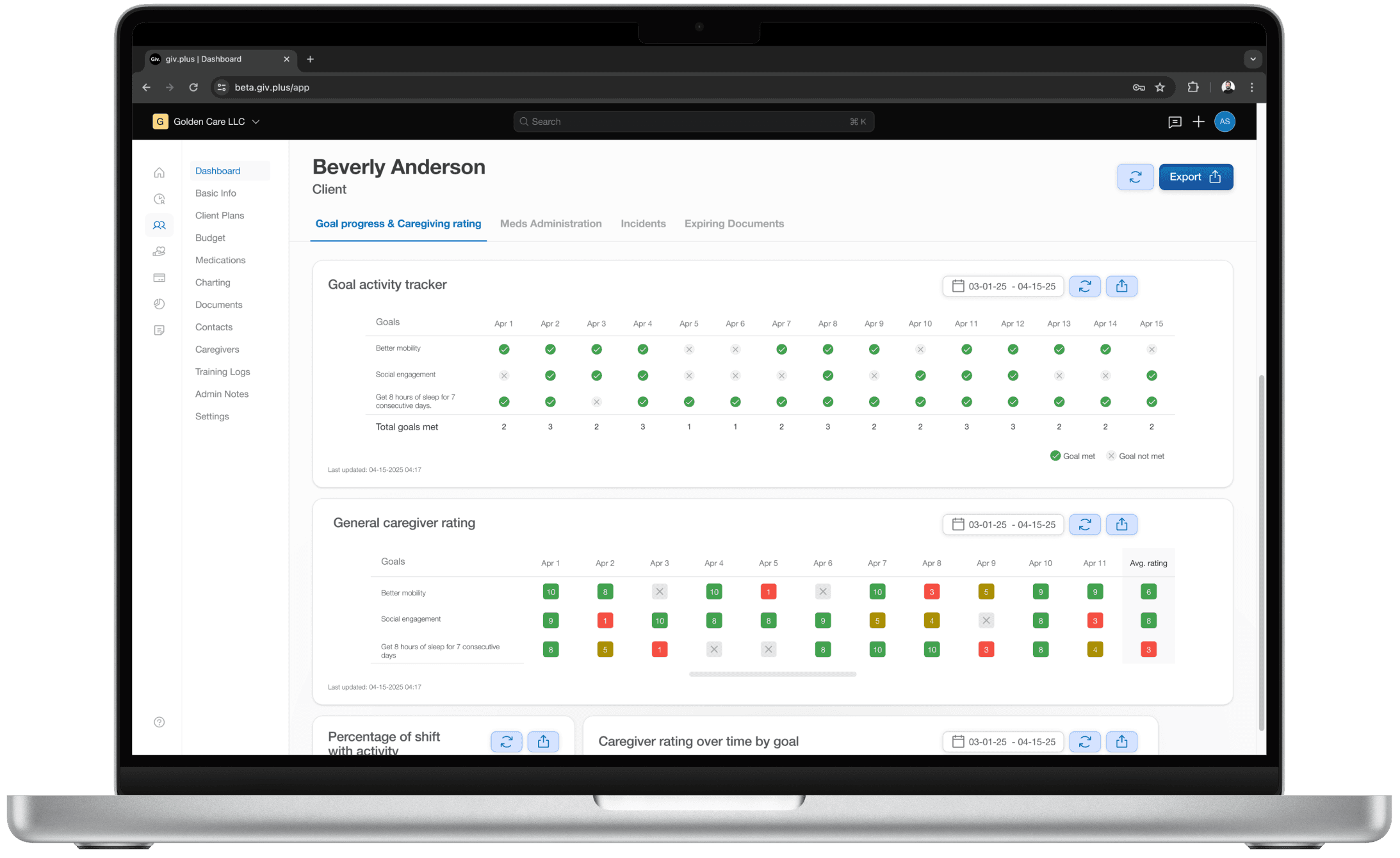1400x858 pixels.
Task: Open the Medications menu item
Action: point(220,260)
